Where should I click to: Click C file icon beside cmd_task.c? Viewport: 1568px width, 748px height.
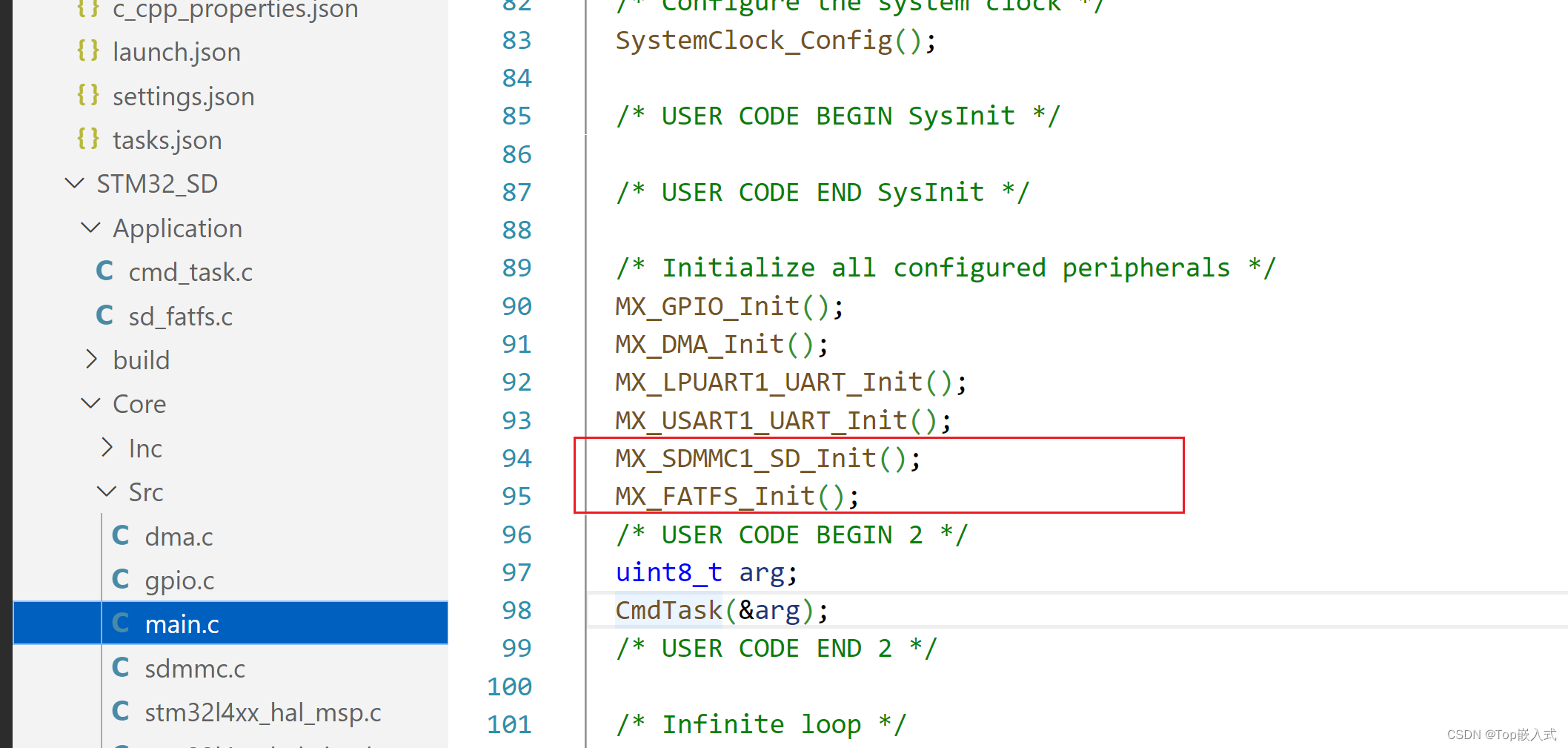[x=104, y=271]
